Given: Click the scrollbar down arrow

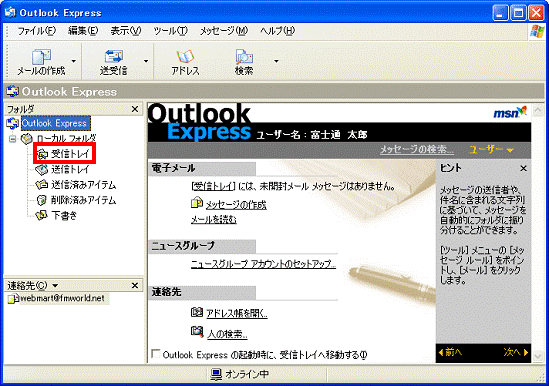Looking at the screenshot, I should coord(538,356).
